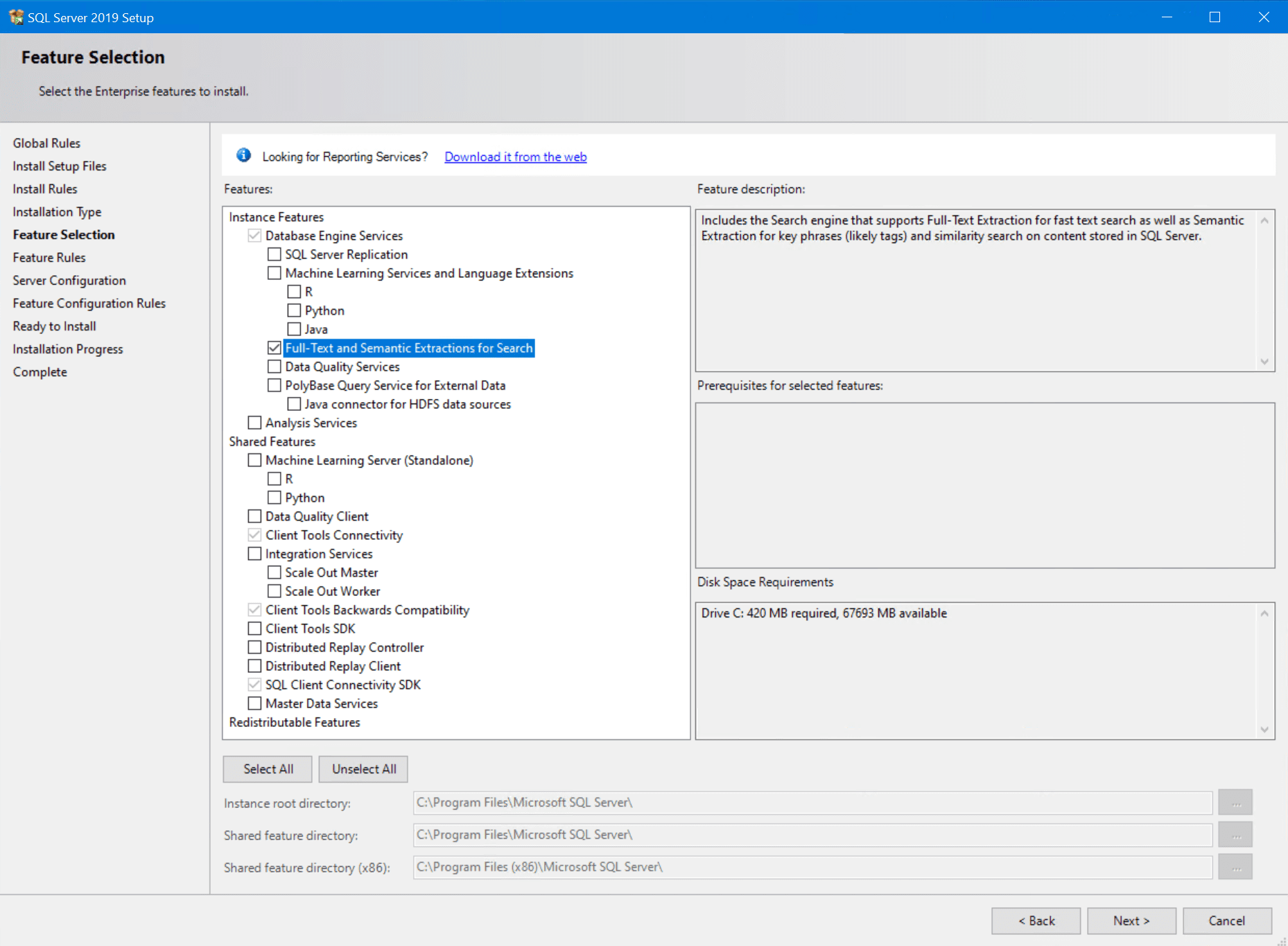Check Machine Learning Services and Language Extensions
Viewport: 1288px width, 946px height.
click(275, 272)
